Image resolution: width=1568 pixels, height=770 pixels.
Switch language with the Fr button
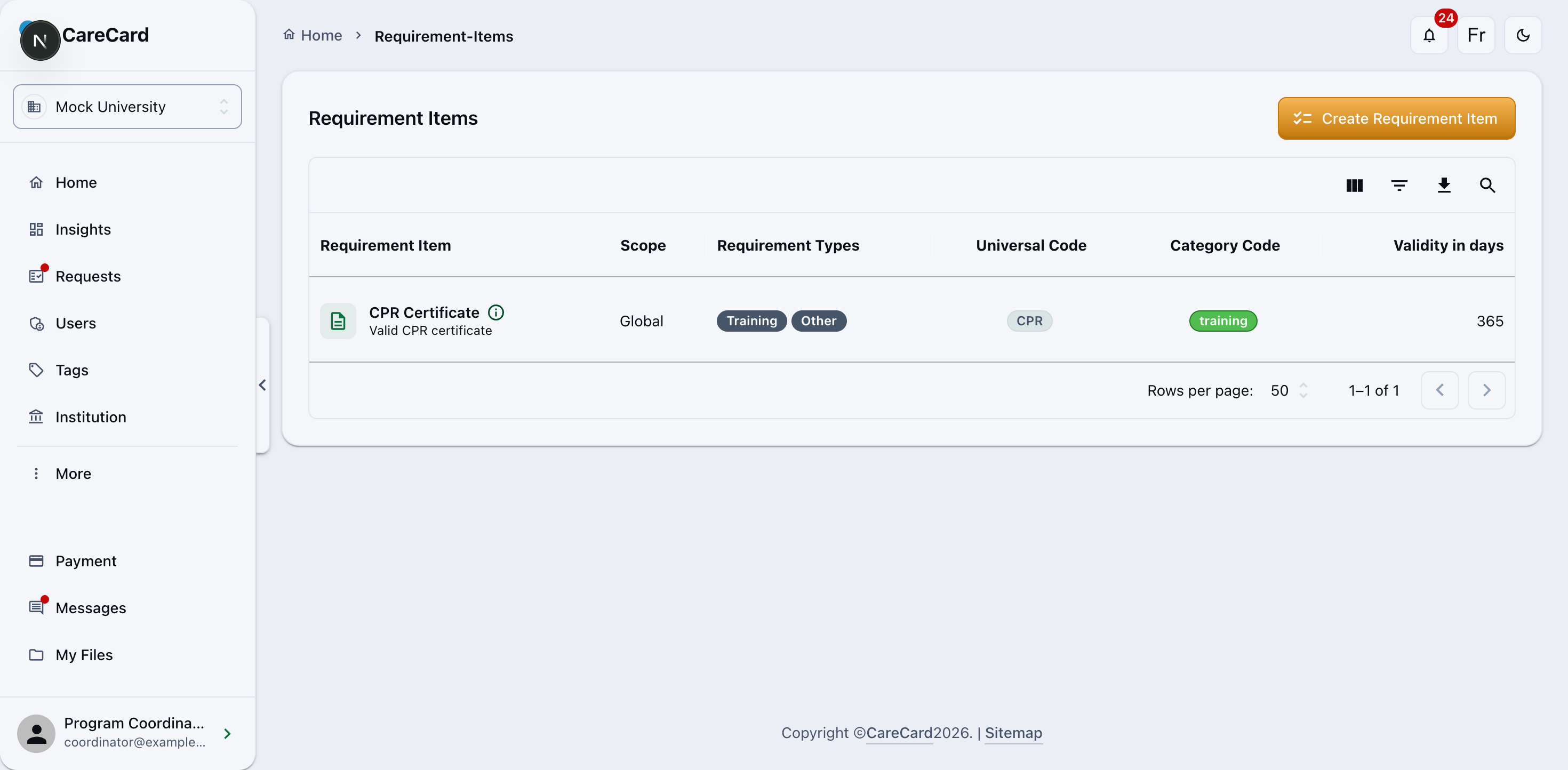pos(1476,35)
